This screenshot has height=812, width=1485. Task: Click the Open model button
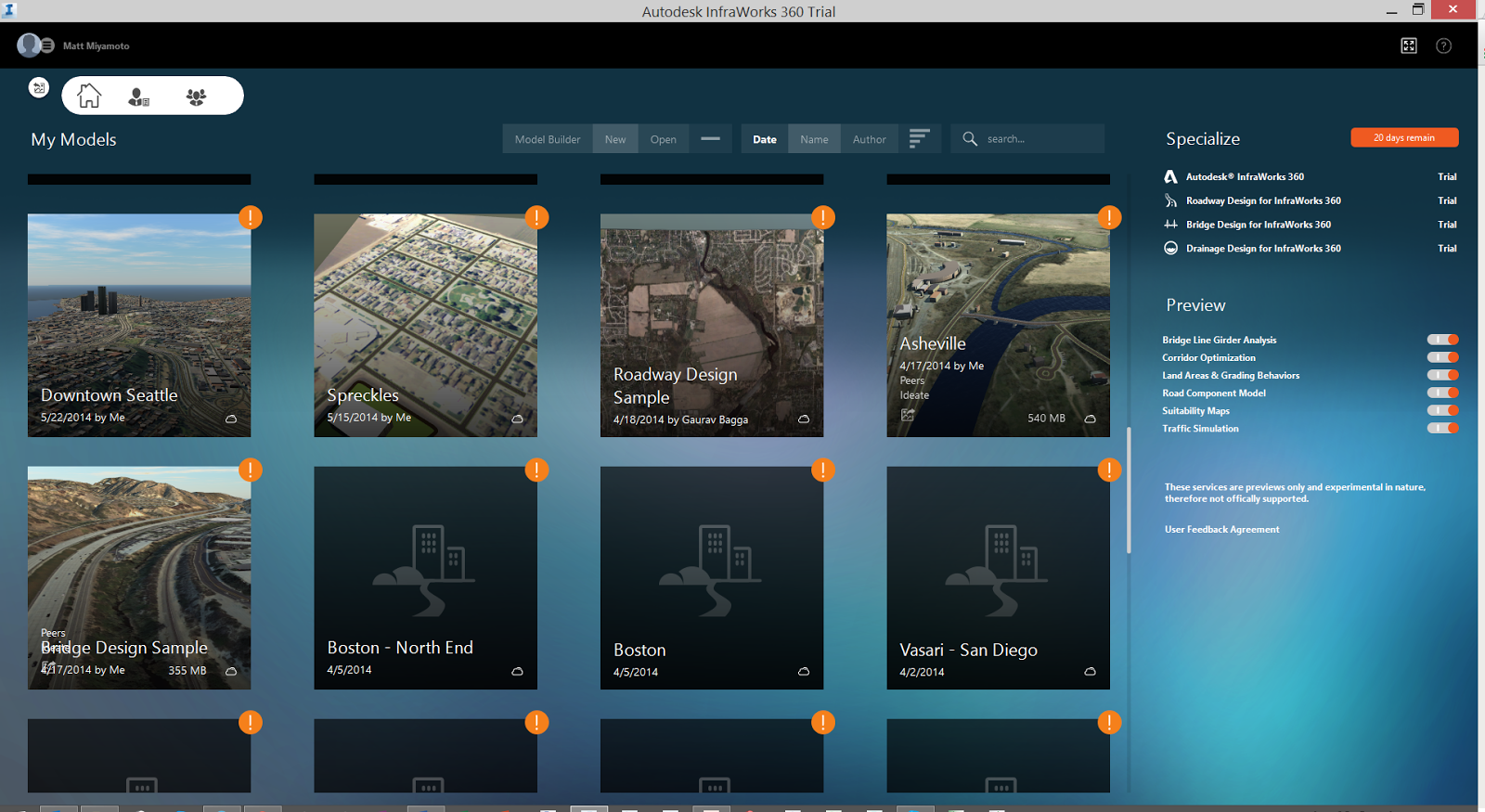click(x=663, y=138)
